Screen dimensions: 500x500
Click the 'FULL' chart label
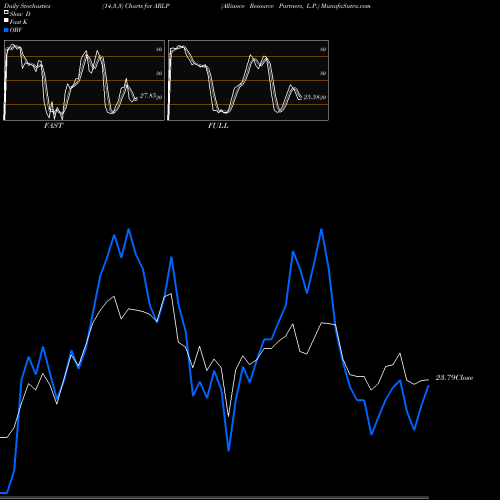pyautogui.click(x=218, y=126)
